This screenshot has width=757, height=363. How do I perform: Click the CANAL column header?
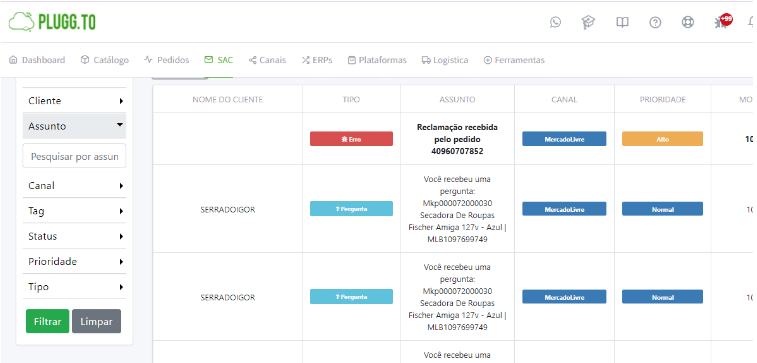click(x=564, y=99)
